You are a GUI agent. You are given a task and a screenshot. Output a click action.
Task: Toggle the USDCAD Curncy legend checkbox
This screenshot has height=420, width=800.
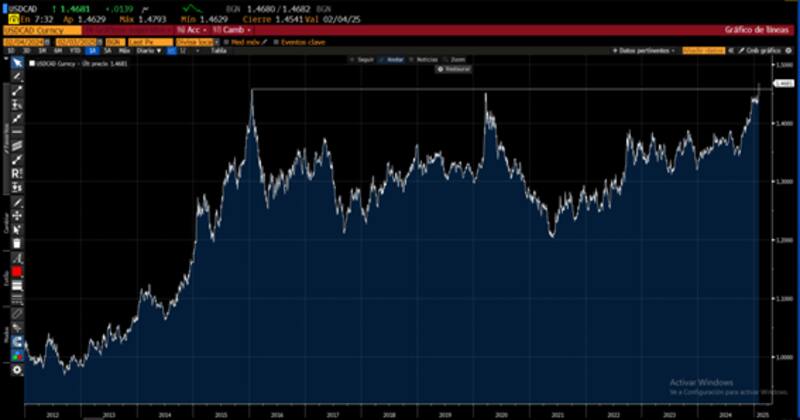(32, 63)
